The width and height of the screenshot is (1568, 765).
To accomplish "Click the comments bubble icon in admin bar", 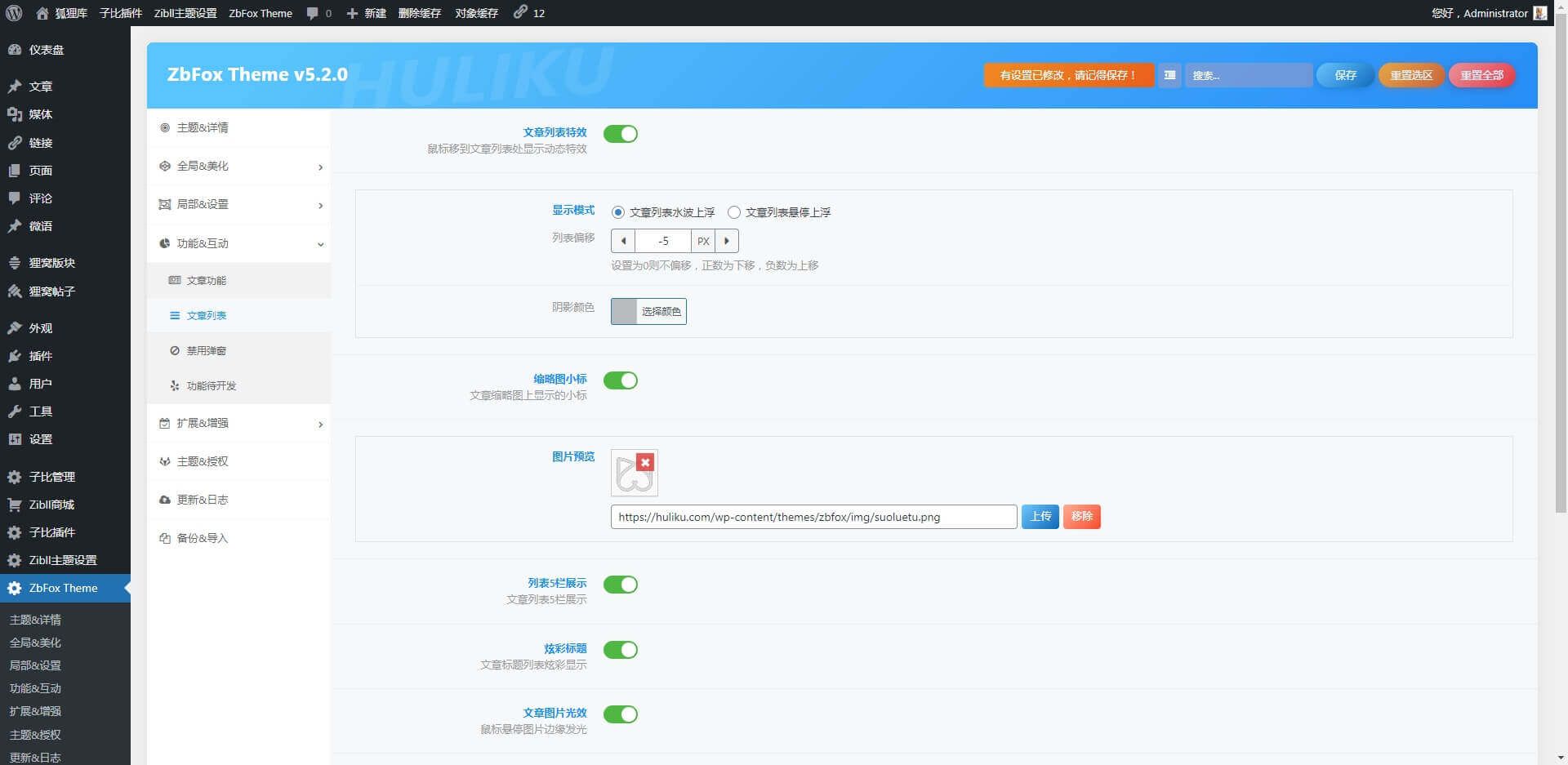I will [x=312, y=13].
